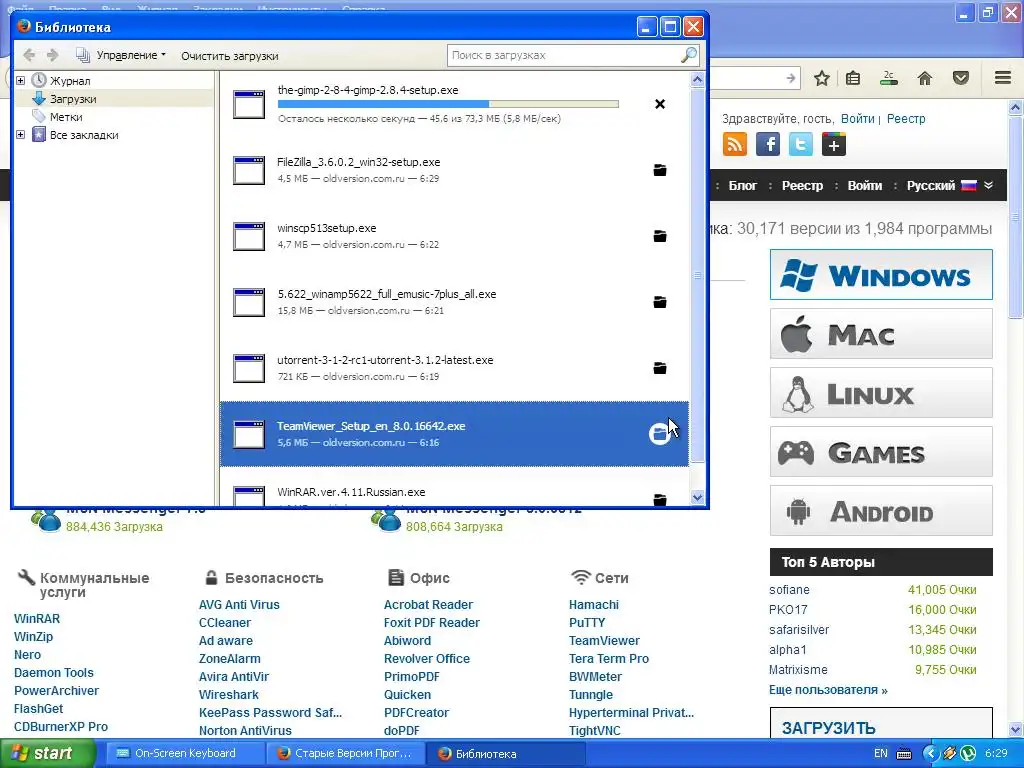Expand the Журнал tree node
Viewport: 1024px width, 768px height.
point(20,80)
